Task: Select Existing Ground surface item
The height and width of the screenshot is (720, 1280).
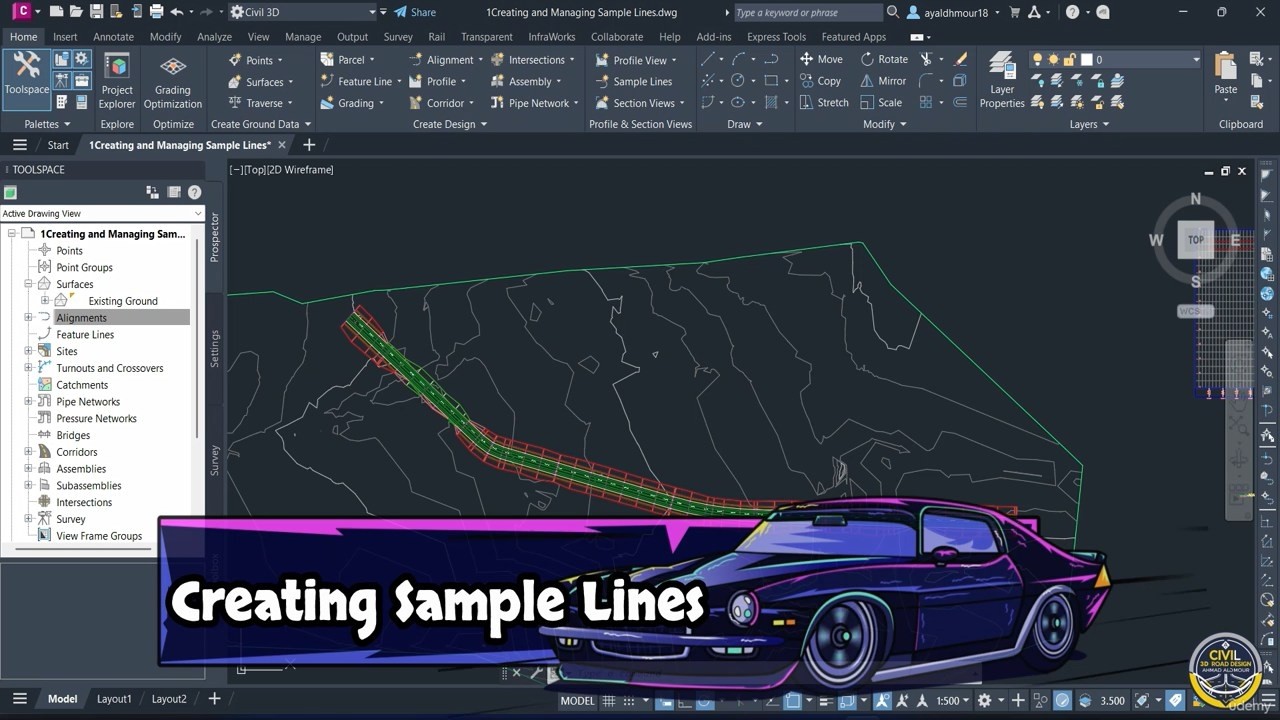Action: coord(123,301)
